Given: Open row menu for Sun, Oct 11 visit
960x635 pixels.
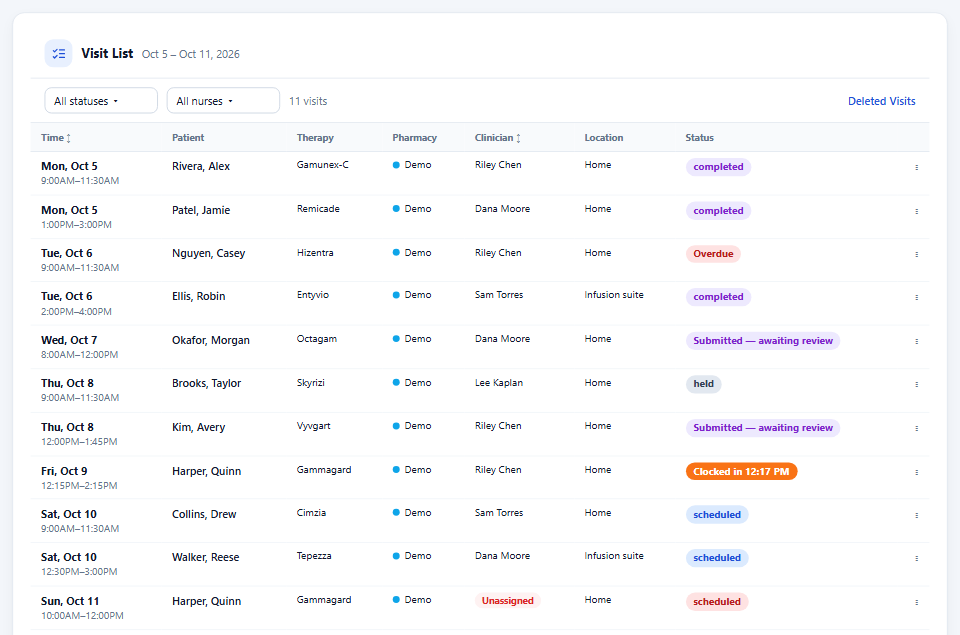Looking at the screenshot, I should [x=917, y=603].
